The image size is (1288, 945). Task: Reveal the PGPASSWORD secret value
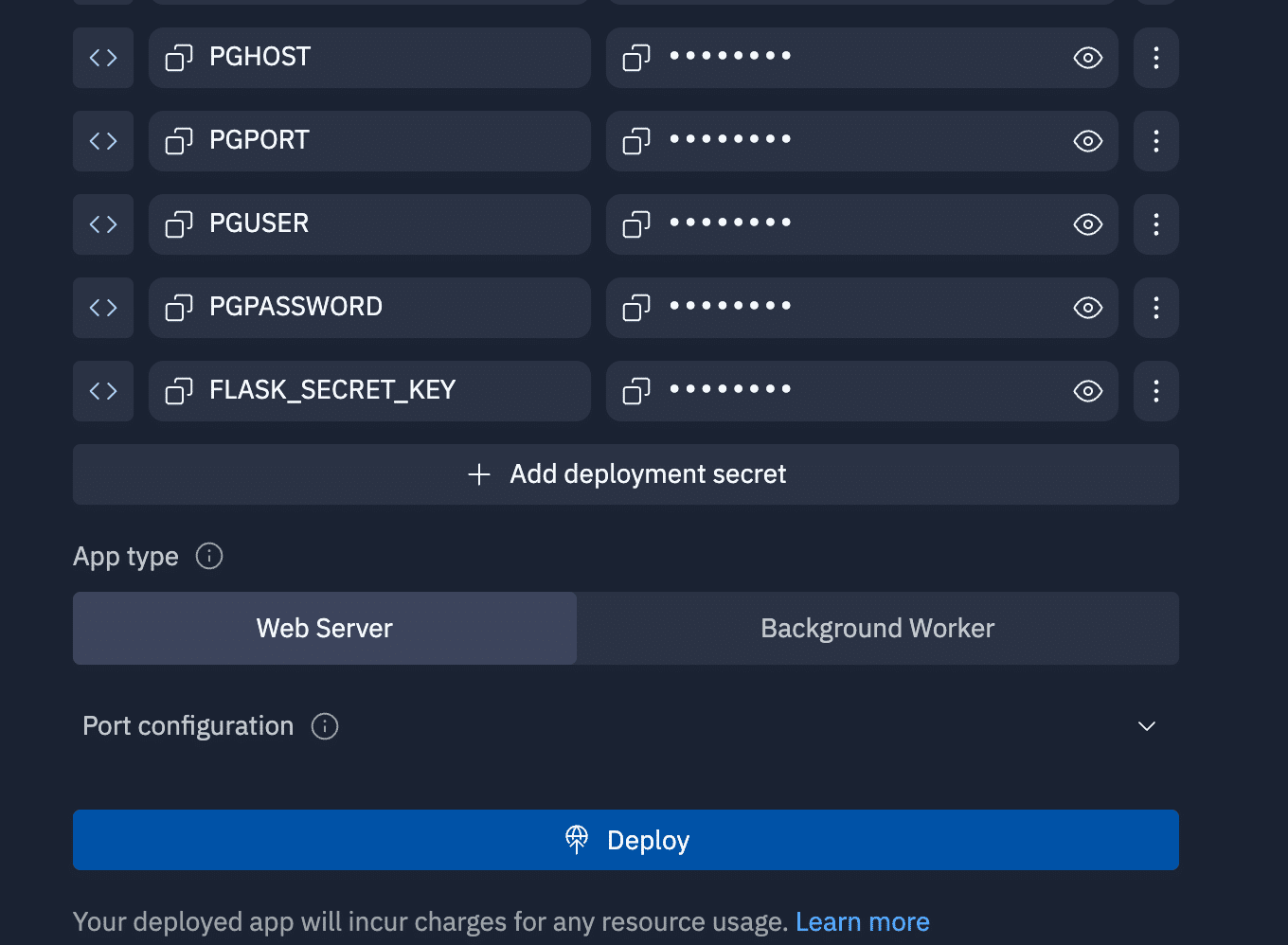pyautogui.click(x=1087, y=308)
